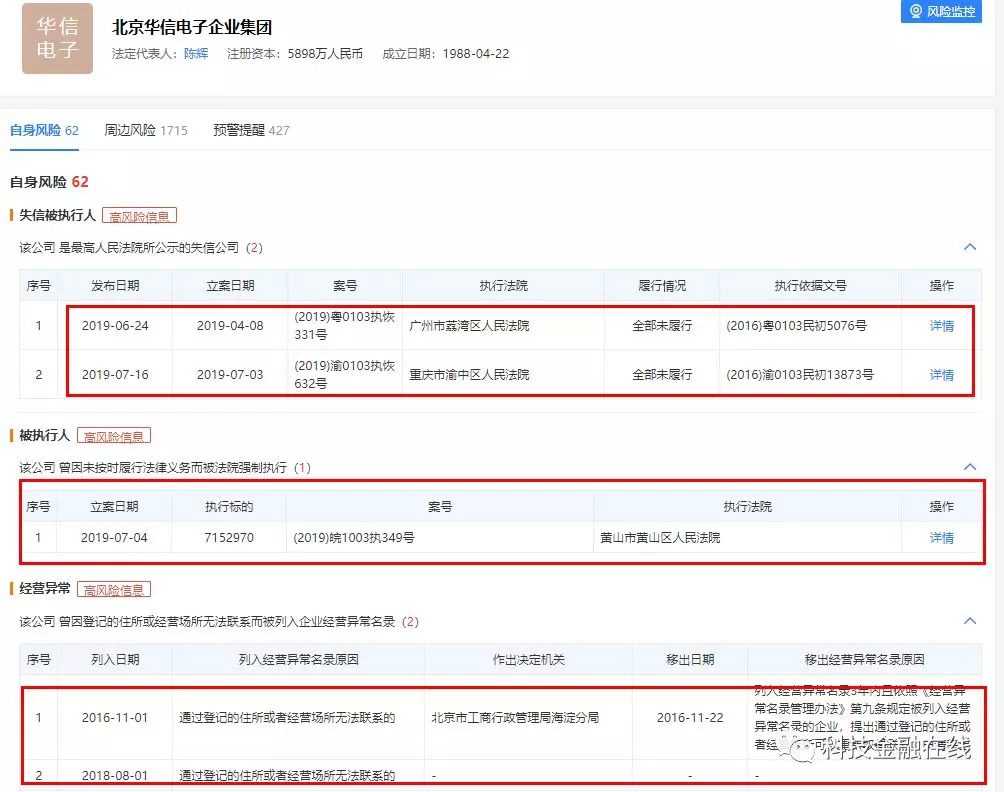The width and height of the screenshot is (1004, 792).
Task: Click the 风险监控 button
Action: (941, 11)
